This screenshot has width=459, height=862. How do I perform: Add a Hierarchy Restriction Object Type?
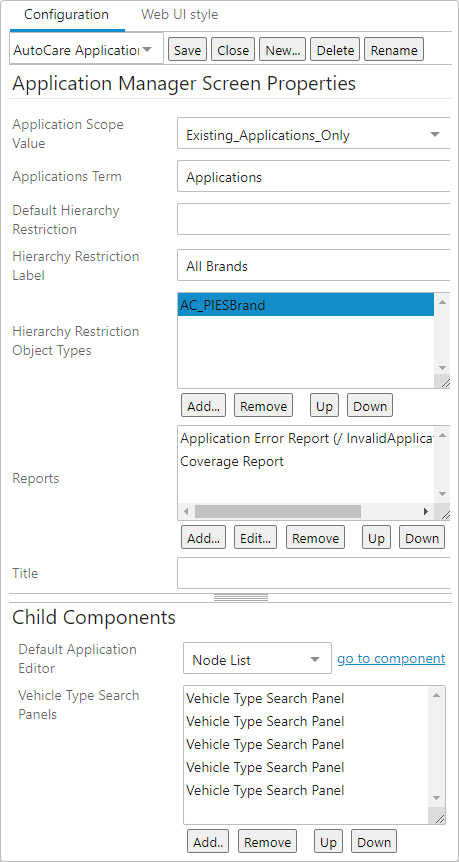coord(203,406)
